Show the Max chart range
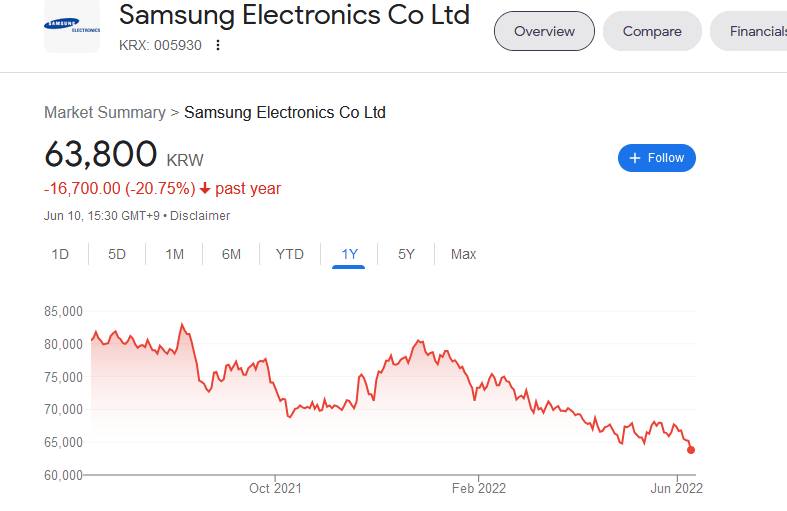This screenshot has height=511, width=787. 463,254
